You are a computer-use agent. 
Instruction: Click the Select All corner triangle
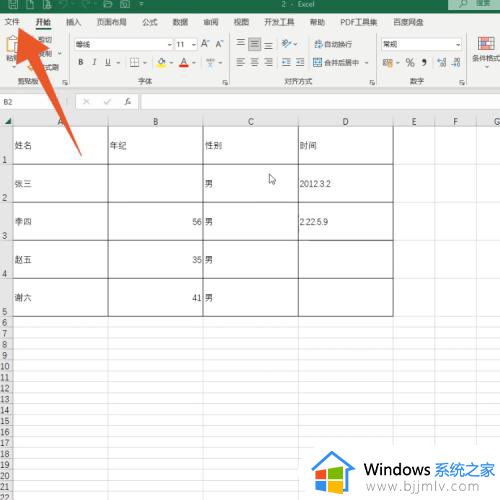coord(8,121)
